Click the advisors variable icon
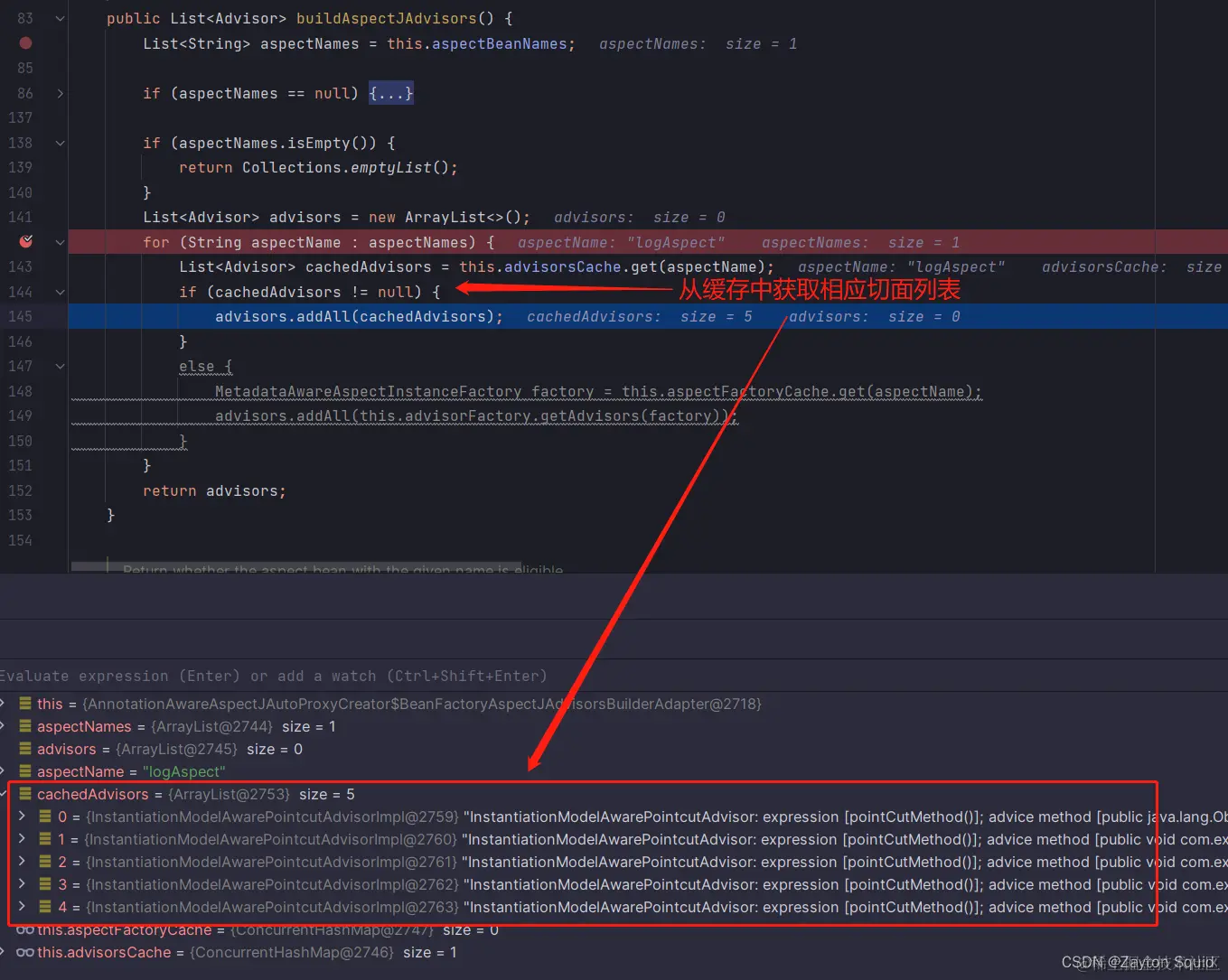 25,749
